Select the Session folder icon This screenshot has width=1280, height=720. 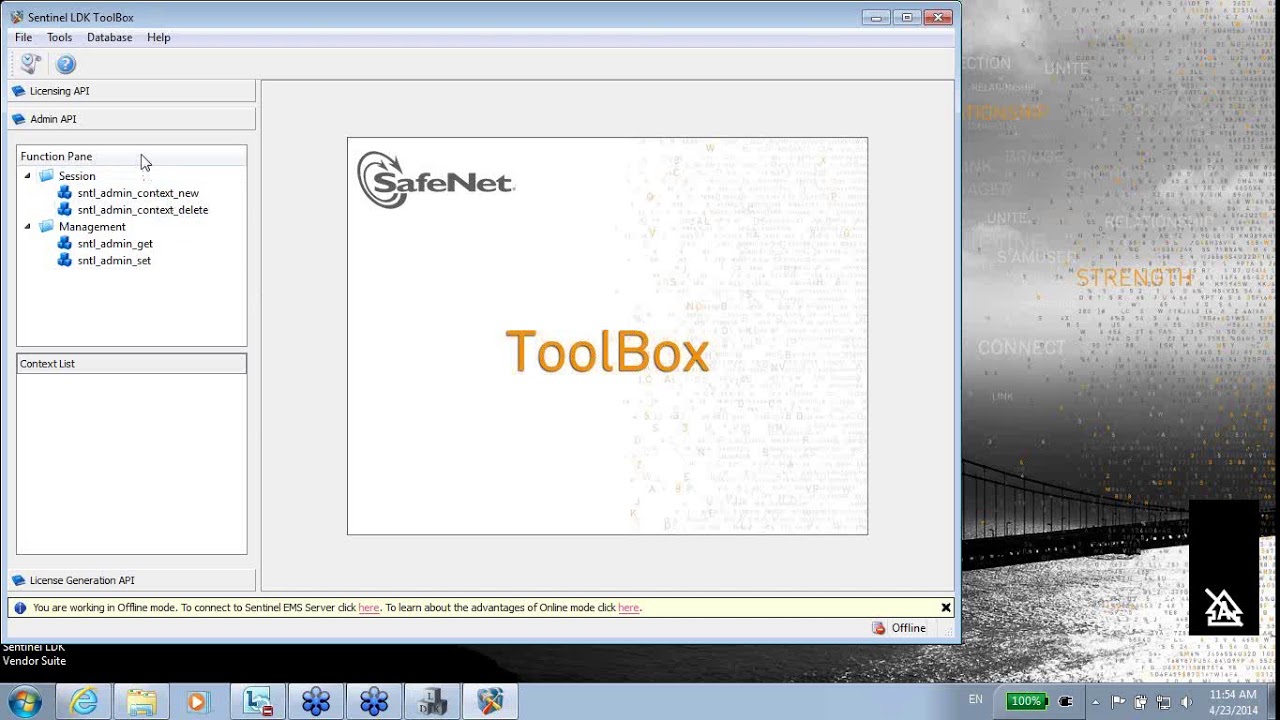[46, 176]
